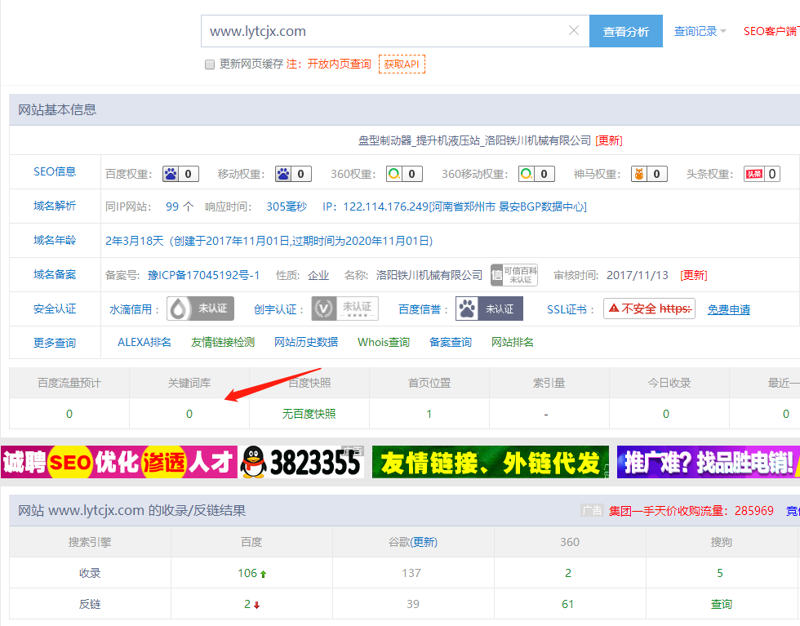Open the 备案查询 link
The height and width of the screenshot is (626, 800).
[x=451, y=342]
